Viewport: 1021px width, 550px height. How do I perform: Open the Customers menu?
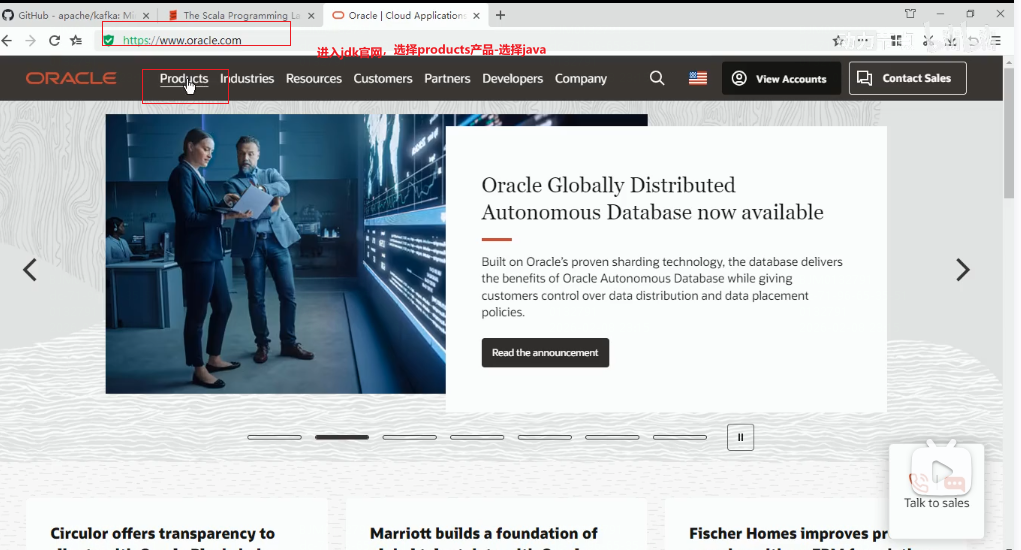[383, 79]
